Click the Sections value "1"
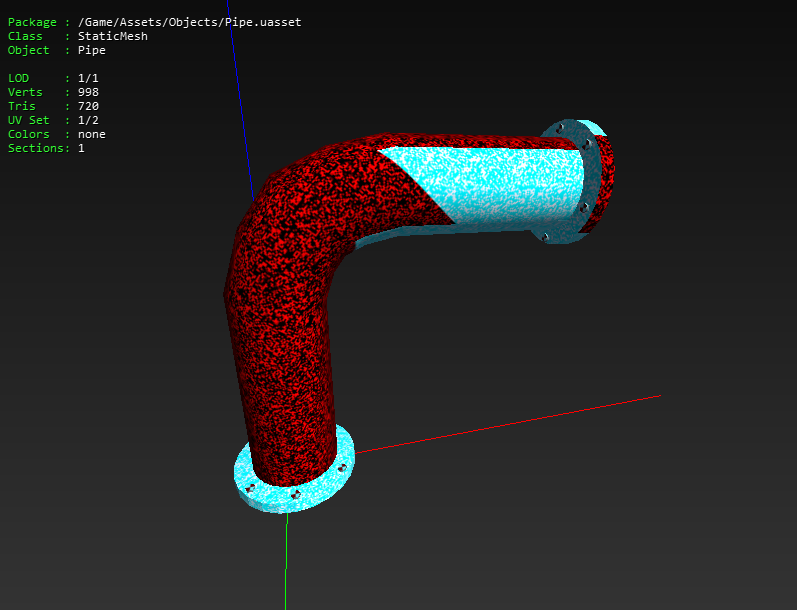797x610 pixels. click(81, 148)
